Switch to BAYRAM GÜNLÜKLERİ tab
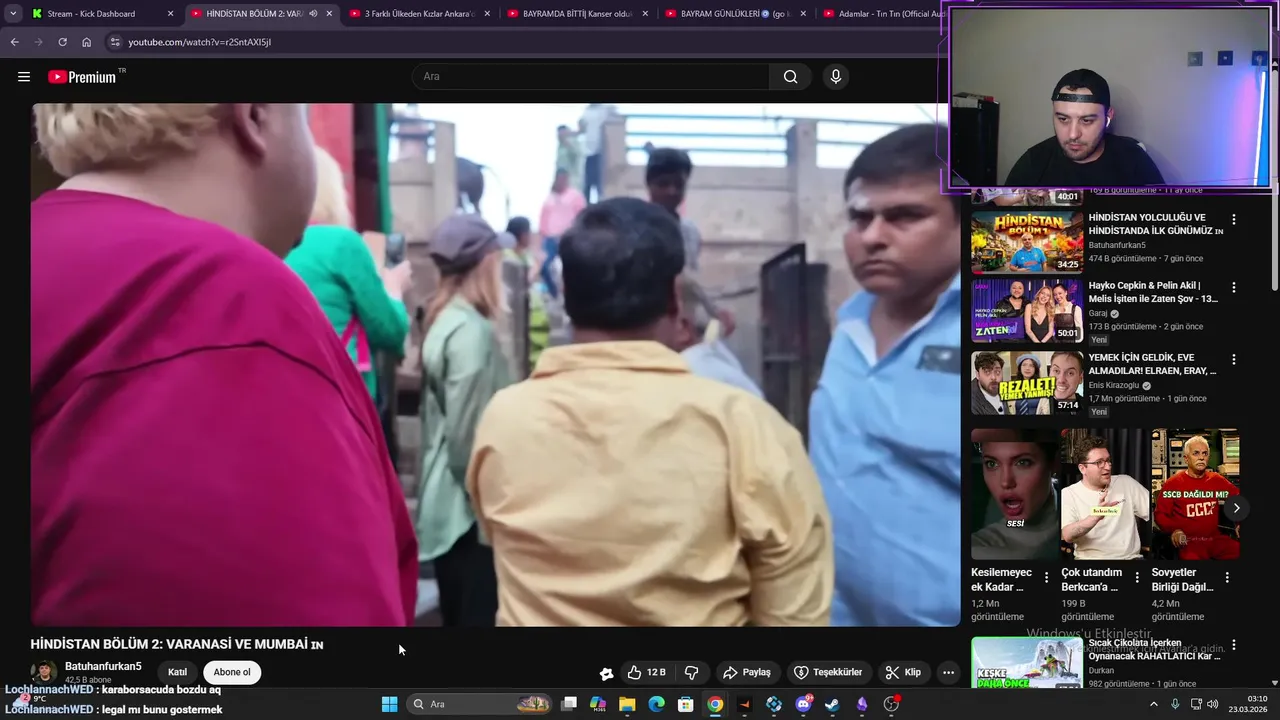This screenshot has width=1280, height=720. pos(736,14)
